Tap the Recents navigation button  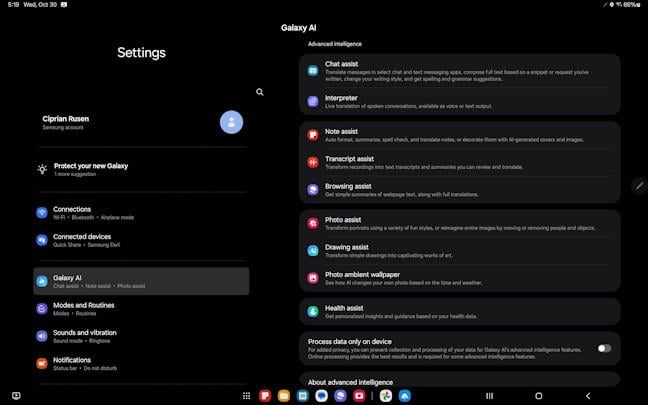490,396
